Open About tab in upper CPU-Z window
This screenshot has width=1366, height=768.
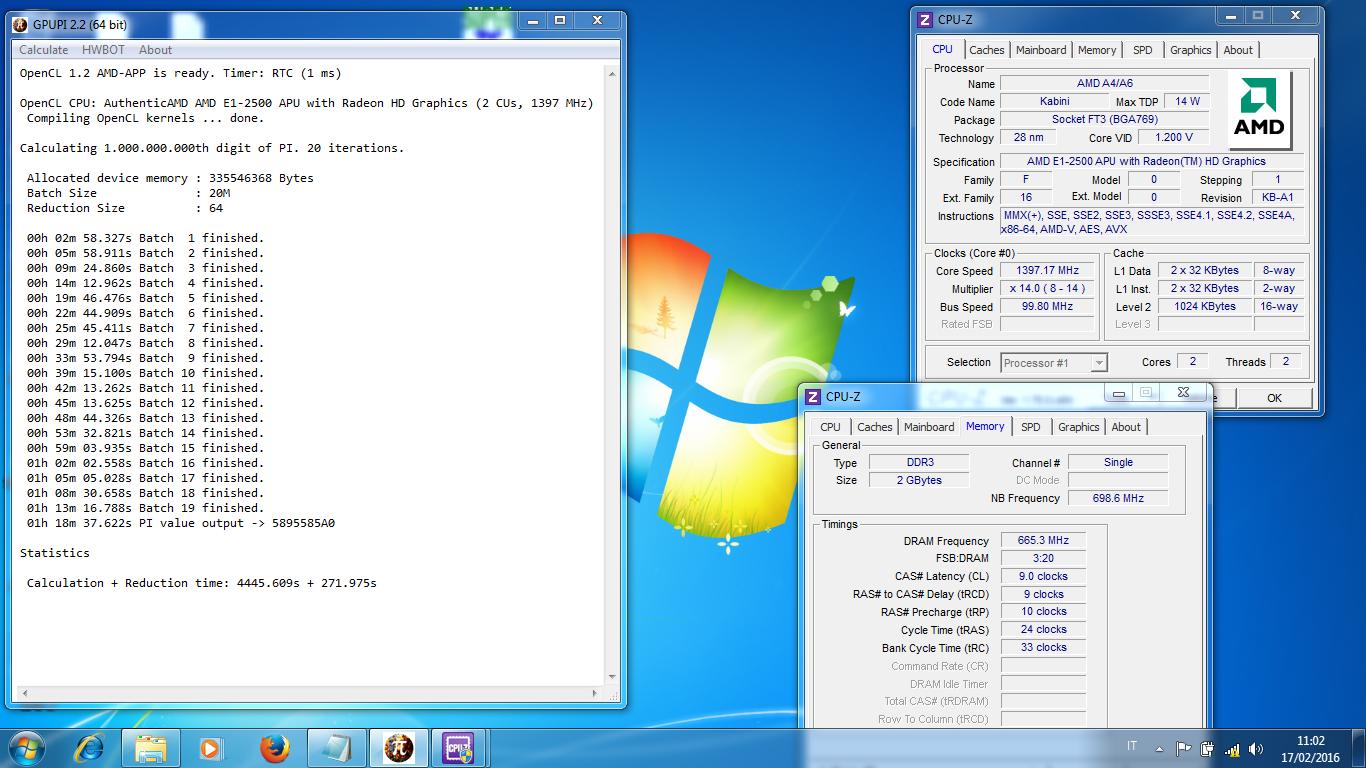[x=1238, y=50]
